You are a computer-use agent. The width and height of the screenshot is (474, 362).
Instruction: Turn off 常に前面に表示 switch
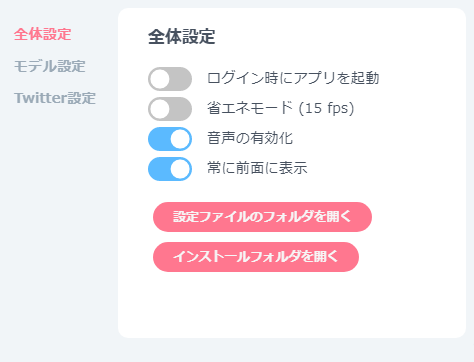click(170, 169)
